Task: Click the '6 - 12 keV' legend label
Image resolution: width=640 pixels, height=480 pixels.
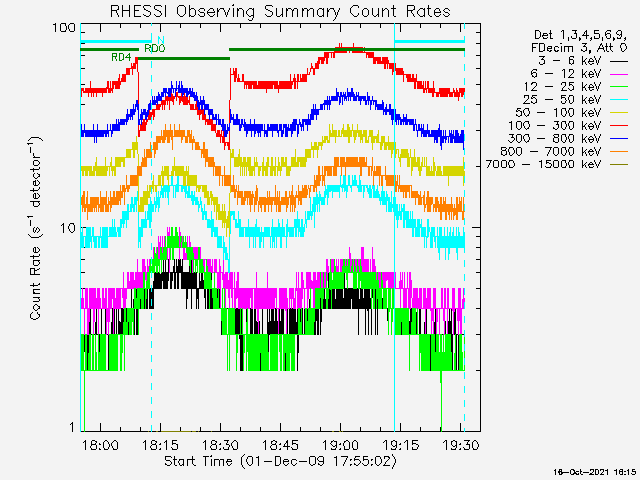Action: coord(566,74)
